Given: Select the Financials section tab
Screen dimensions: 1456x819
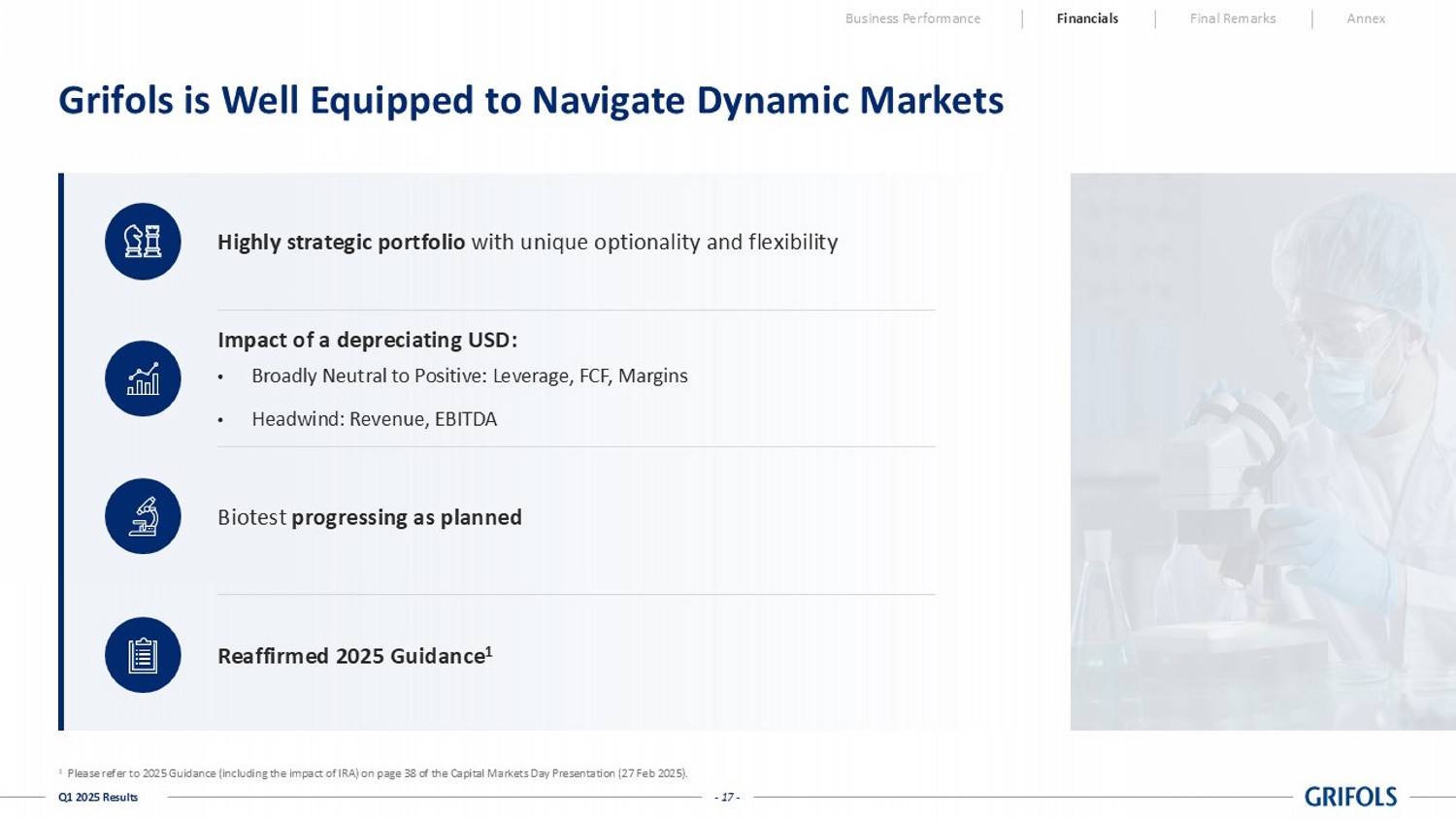Looking at the screenshot, I should (1087, 18).
